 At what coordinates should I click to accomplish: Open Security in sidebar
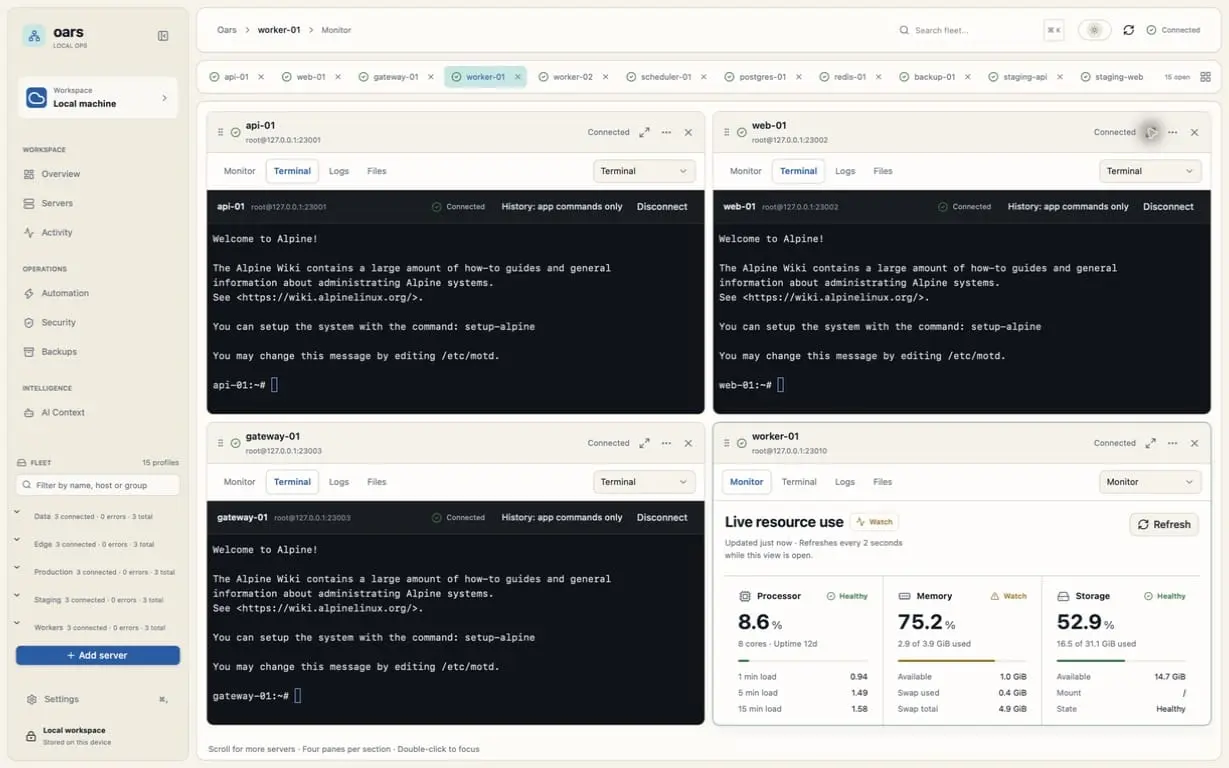click(58, 322)
